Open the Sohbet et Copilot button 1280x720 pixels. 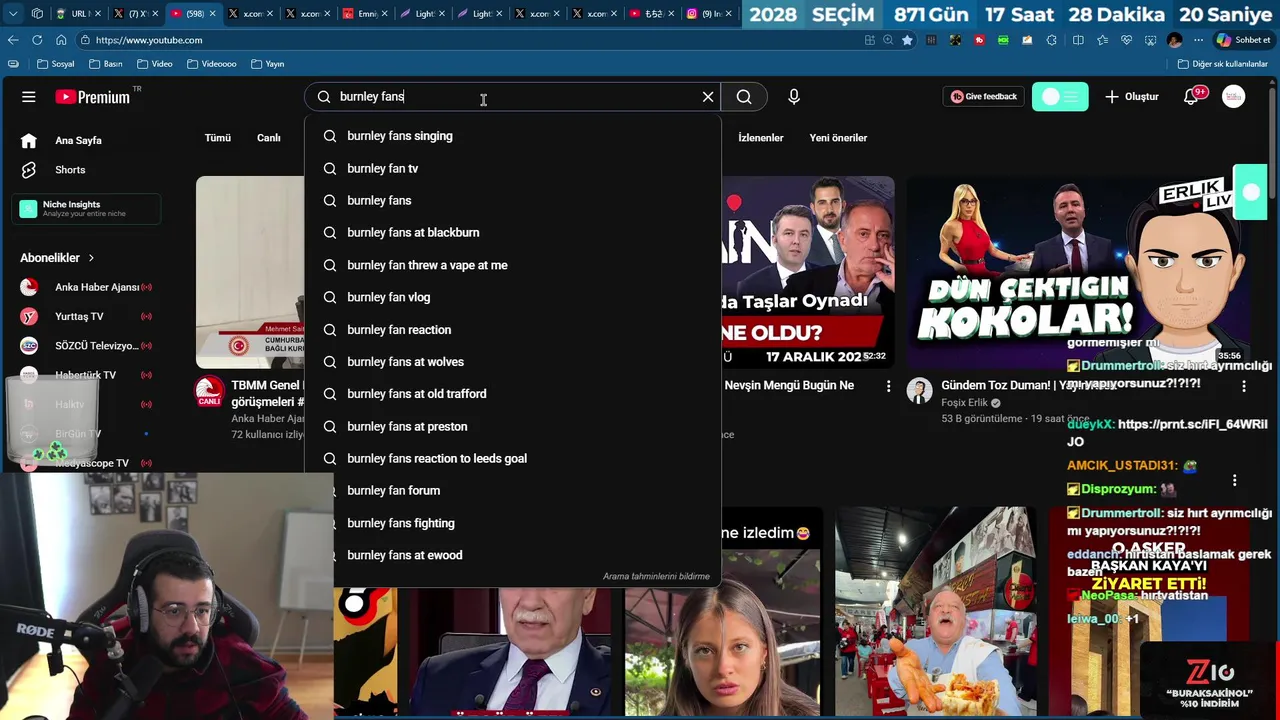coord(1243,40)
